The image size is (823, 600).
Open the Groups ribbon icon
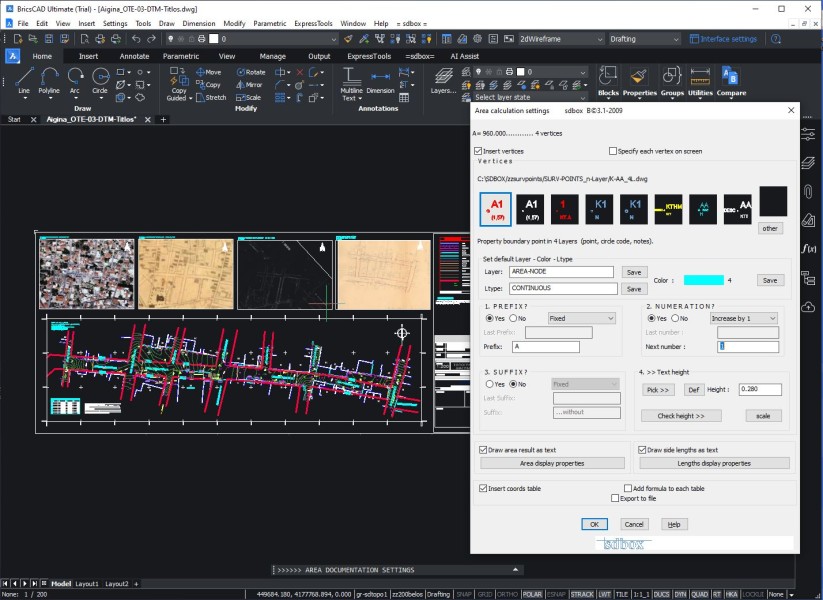click(x=672, y=81)
